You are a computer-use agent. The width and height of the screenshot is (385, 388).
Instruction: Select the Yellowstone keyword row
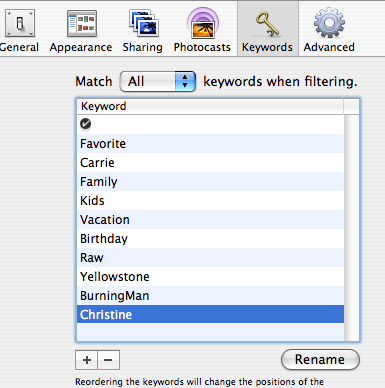[210, 276]
